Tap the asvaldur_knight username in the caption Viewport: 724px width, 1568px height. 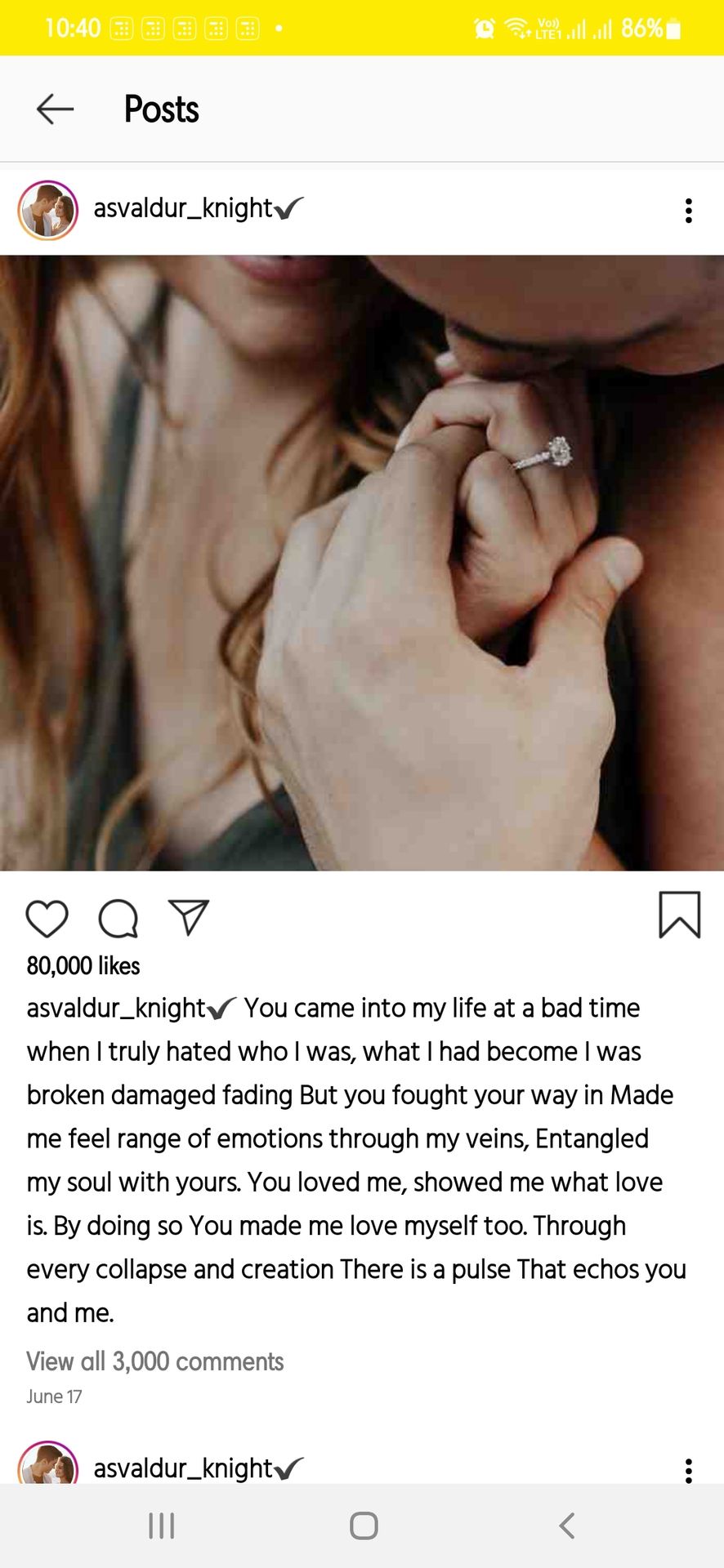tap(116, 1008)
